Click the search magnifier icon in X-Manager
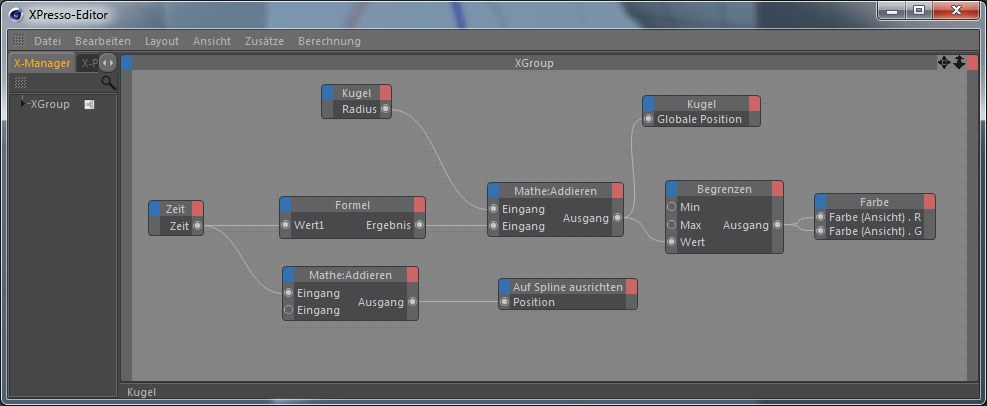Image resolution: width=987 pixels, height=406 pixels. tap(108, 82)
